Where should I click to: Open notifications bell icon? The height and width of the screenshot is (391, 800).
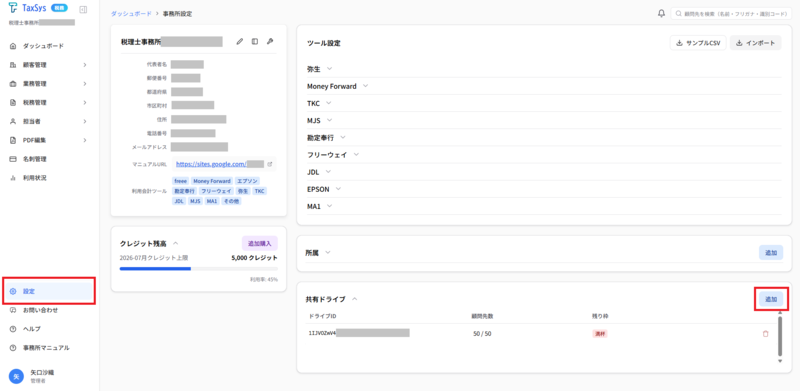(661, 13)
